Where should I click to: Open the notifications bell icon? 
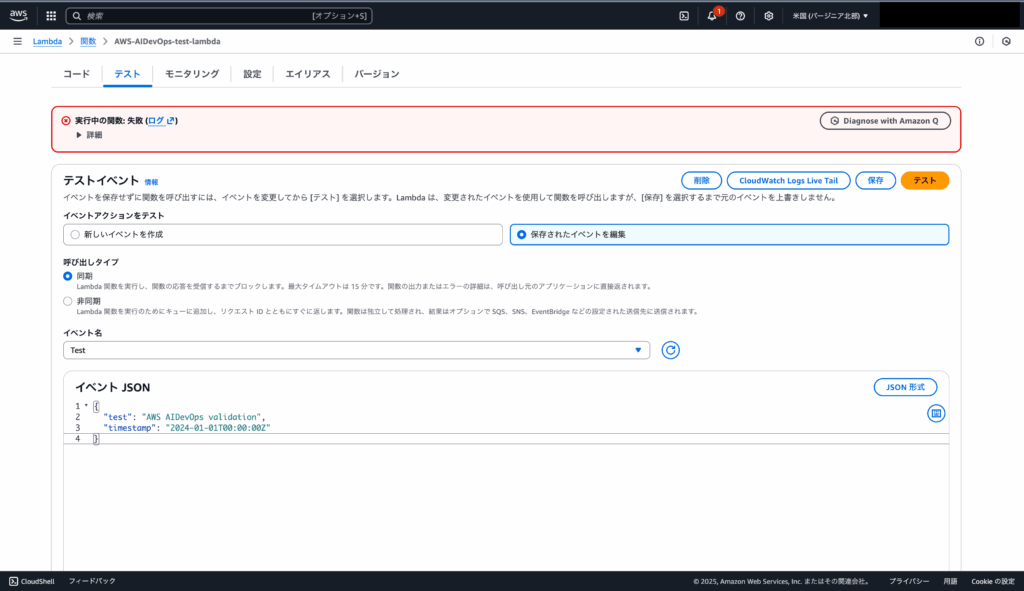712,16
